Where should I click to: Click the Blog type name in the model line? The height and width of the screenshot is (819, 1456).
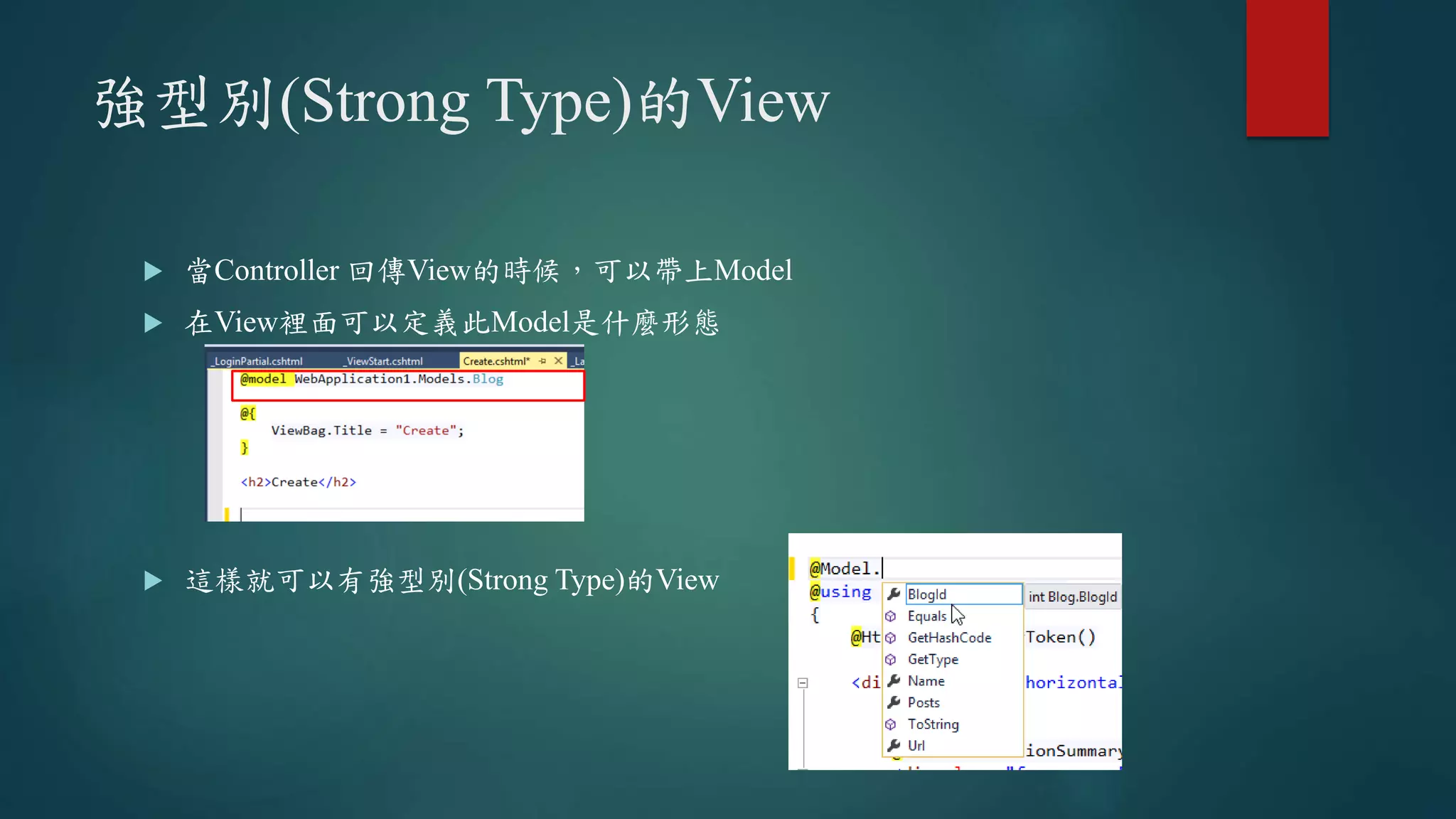(488, 379)
